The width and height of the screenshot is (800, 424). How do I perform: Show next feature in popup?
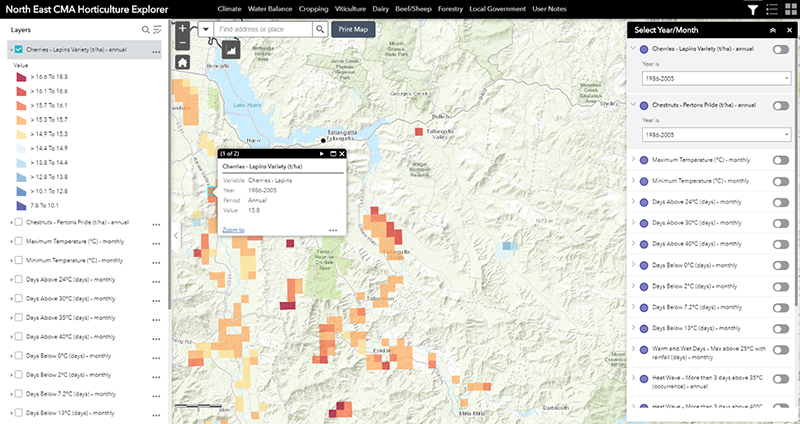321,154
